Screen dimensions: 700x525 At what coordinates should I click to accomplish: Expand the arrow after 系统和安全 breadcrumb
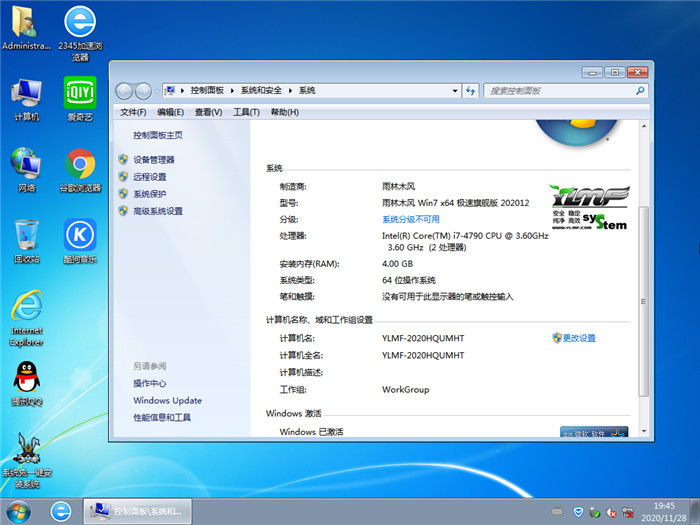[290, 91]
